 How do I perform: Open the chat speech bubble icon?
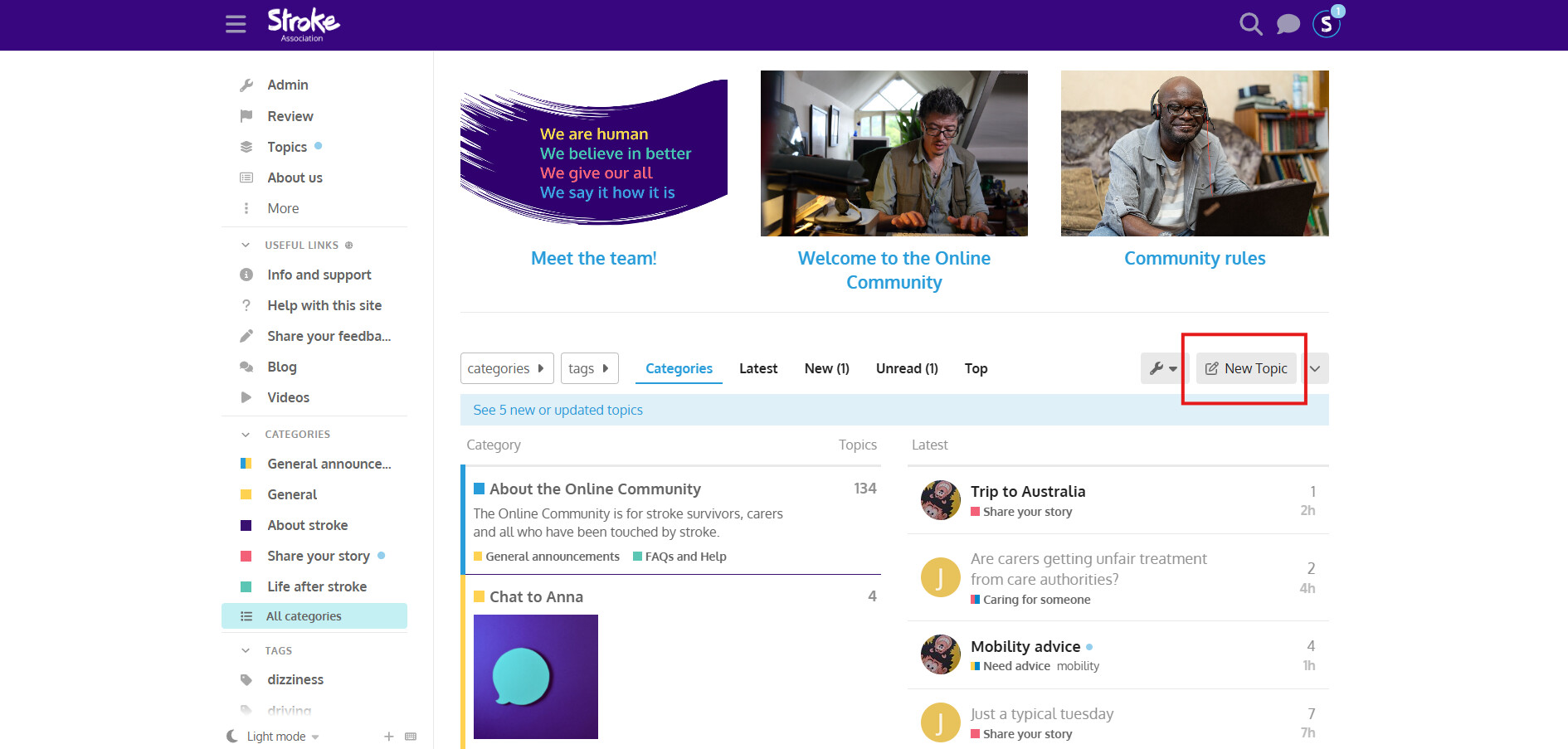[1288, 24]
